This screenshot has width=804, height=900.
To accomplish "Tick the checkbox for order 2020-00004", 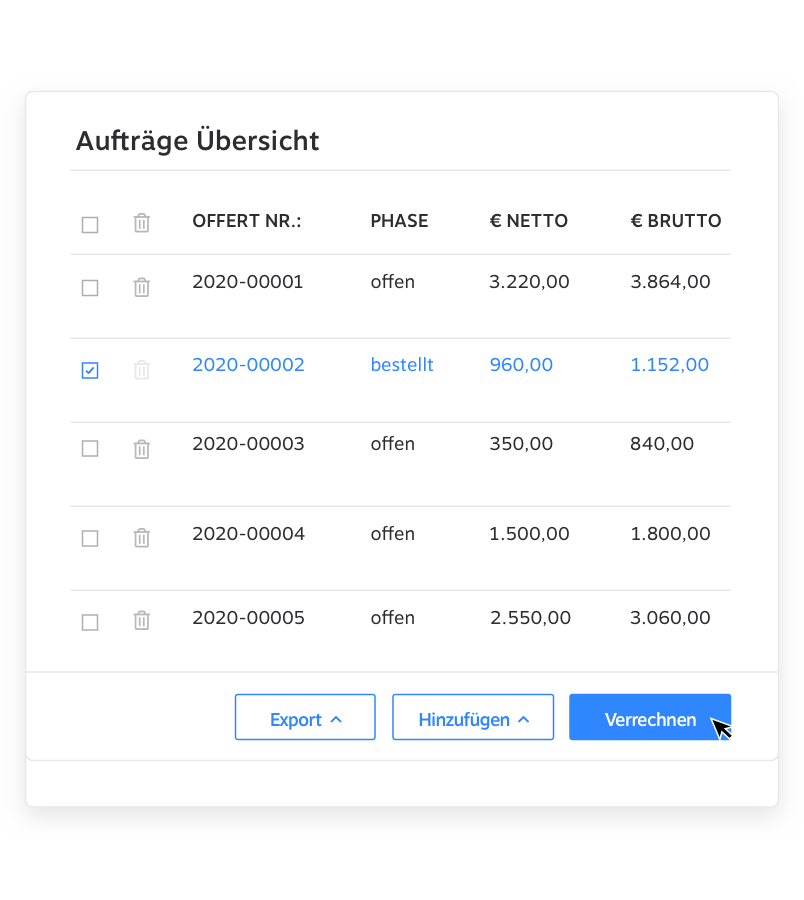I will 90,539.
